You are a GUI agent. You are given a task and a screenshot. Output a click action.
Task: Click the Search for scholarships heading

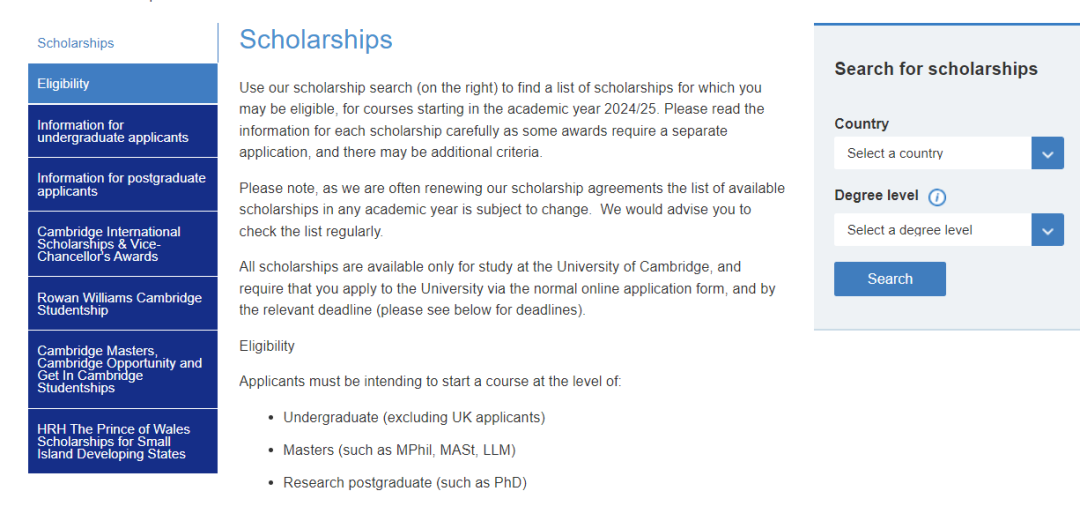pos(936,69)
